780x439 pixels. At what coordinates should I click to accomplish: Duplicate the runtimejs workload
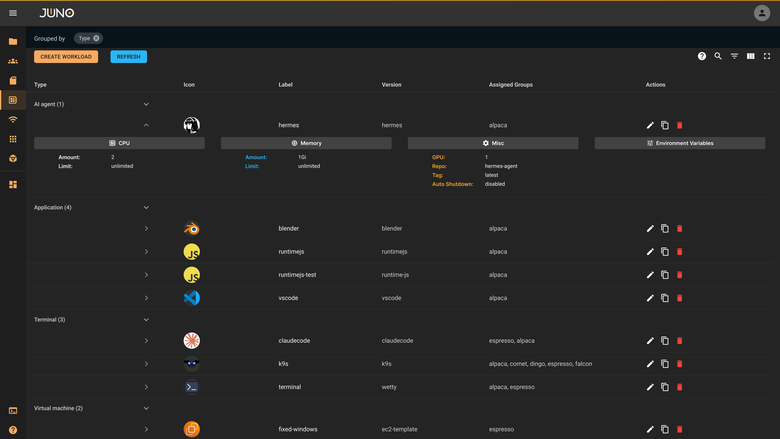point(665,252)
